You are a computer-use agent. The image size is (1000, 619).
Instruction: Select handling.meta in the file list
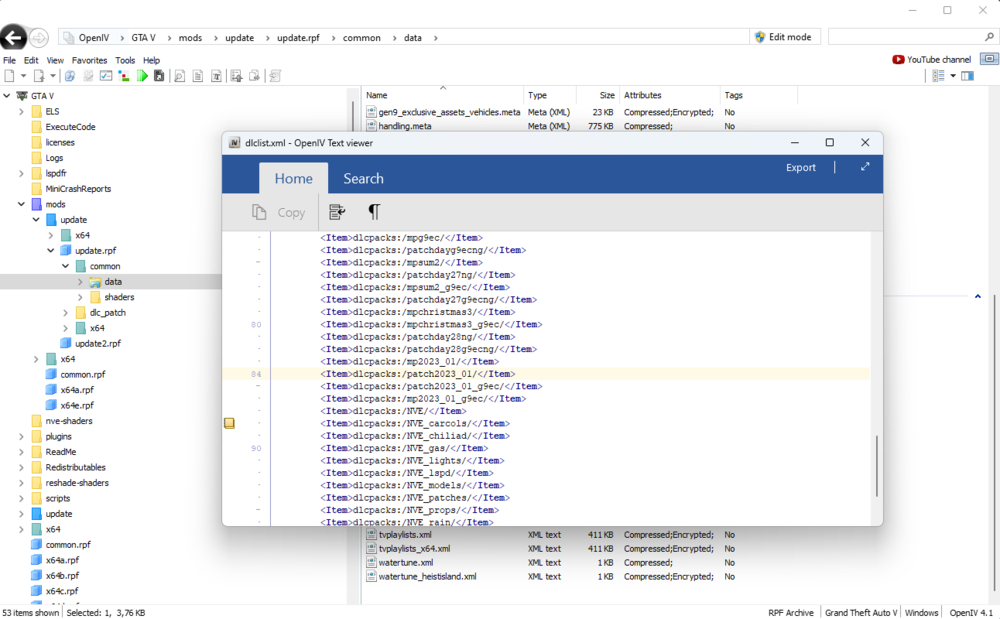click(x=404, y=126)
